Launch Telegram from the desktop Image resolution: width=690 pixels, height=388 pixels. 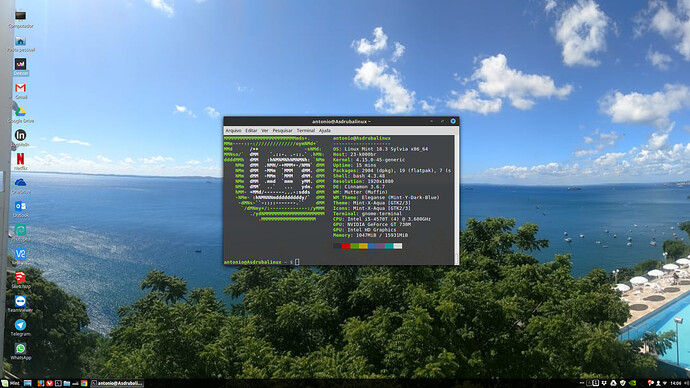click(20, 327)
